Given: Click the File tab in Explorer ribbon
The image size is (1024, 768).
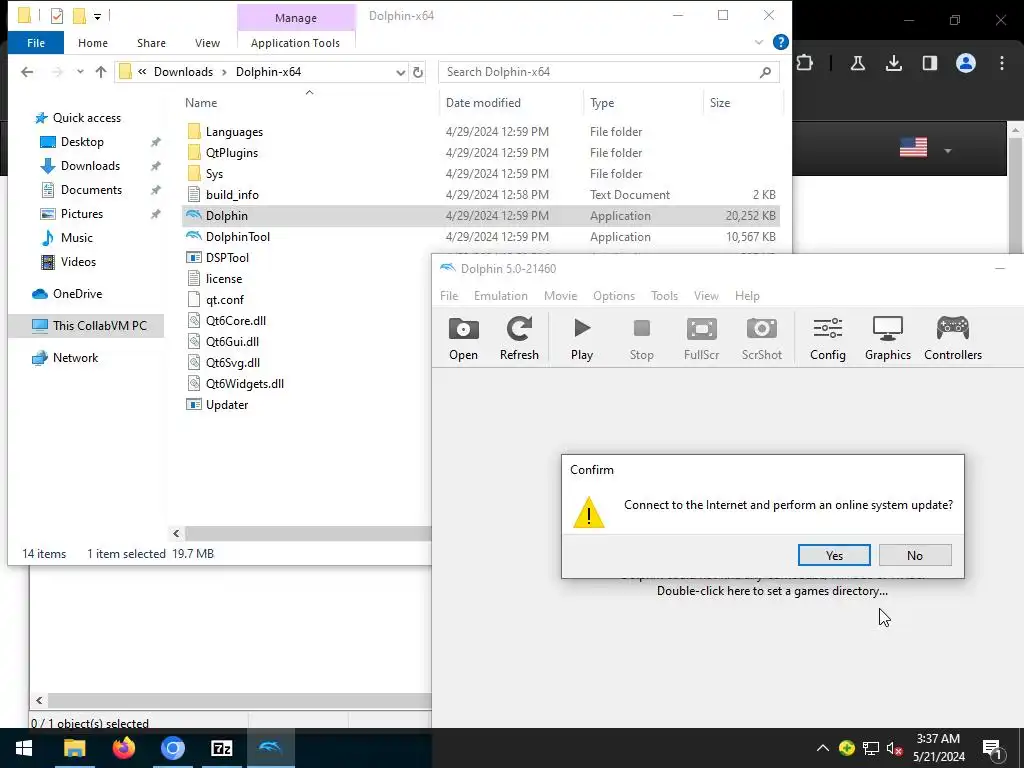Looking at the screenshot, I should click(36, 43).
